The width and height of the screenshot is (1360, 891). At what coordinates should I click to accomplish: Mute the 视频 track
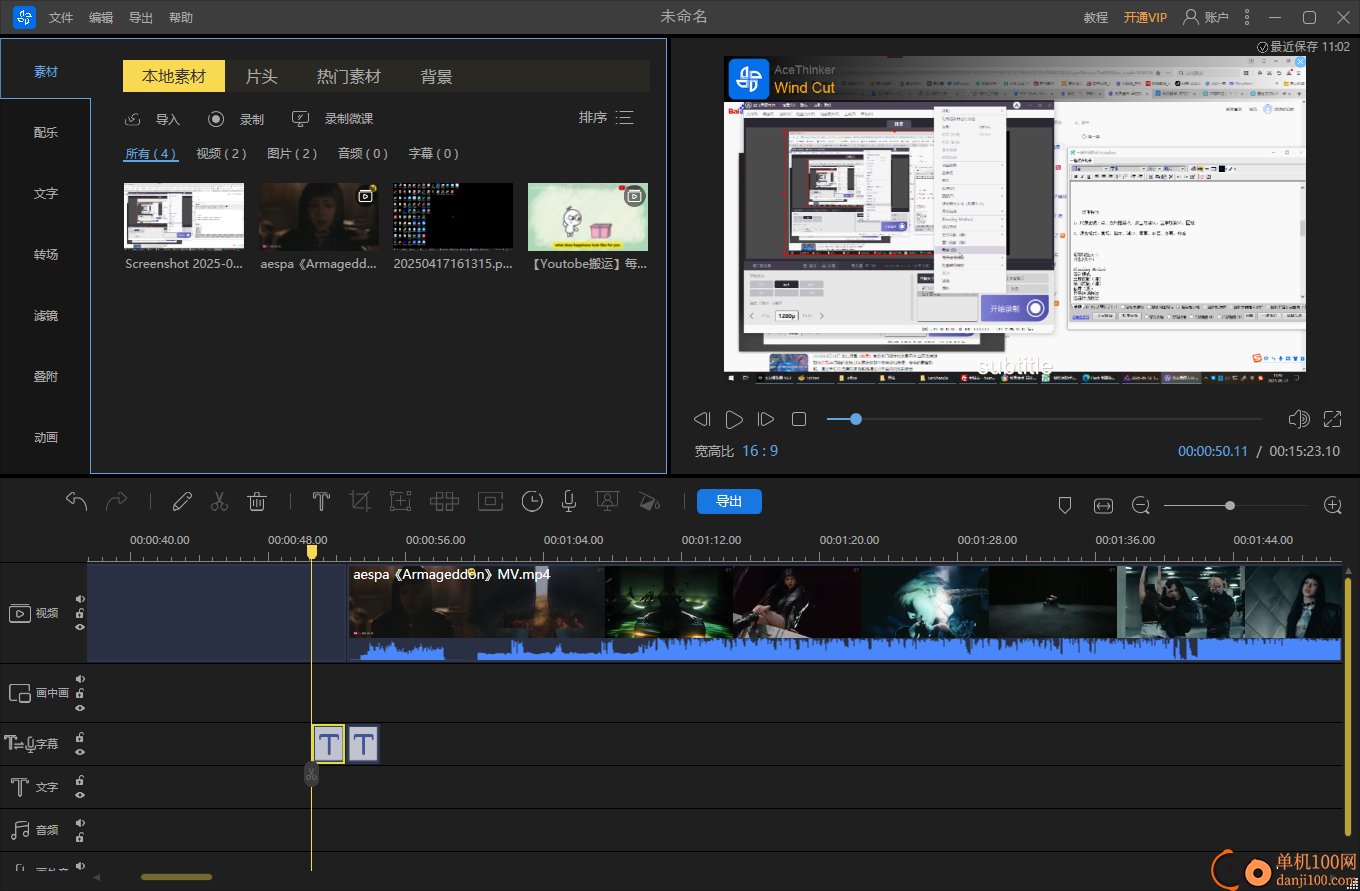point(80,599)
